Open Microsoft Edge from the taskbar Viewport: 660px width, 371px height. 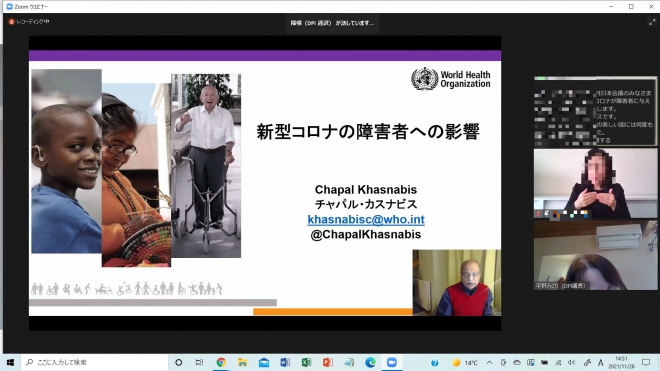pos(370,363)
